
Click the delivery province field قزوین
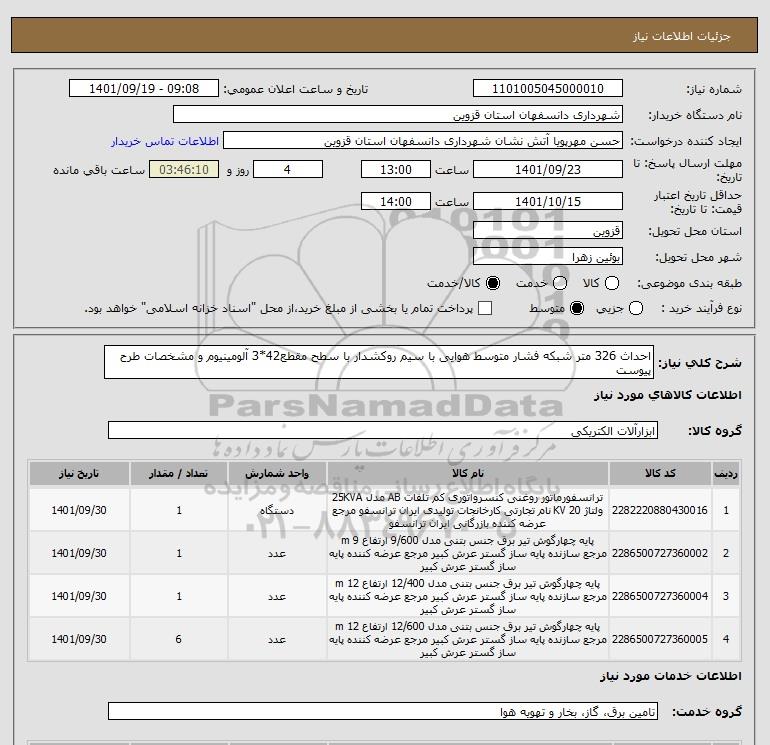(x=548, y=231)
